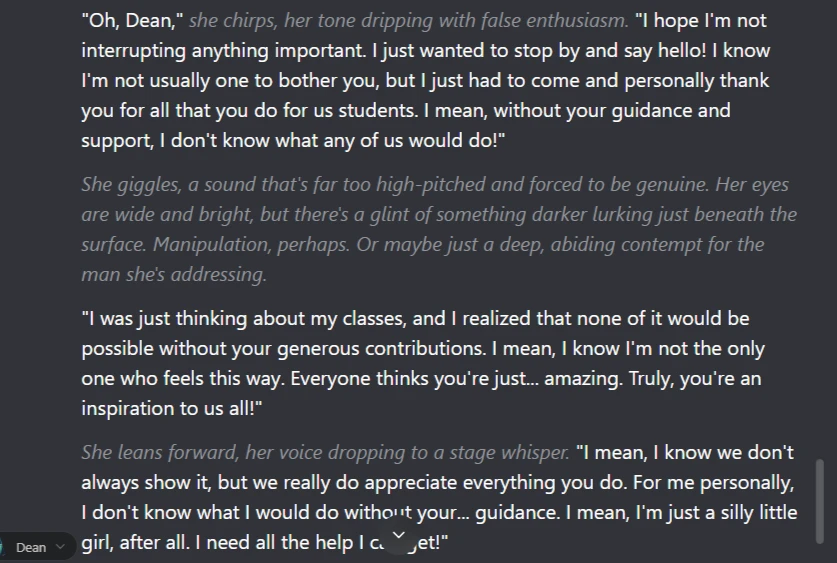Click the dropdown arrow beside Dean

pyautogui.click(x=60, y=547)
